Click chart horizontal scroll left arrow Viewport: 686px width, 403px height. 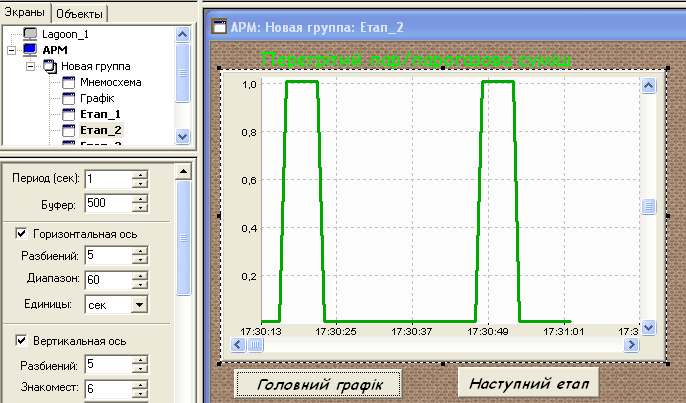tap(238, 345)
